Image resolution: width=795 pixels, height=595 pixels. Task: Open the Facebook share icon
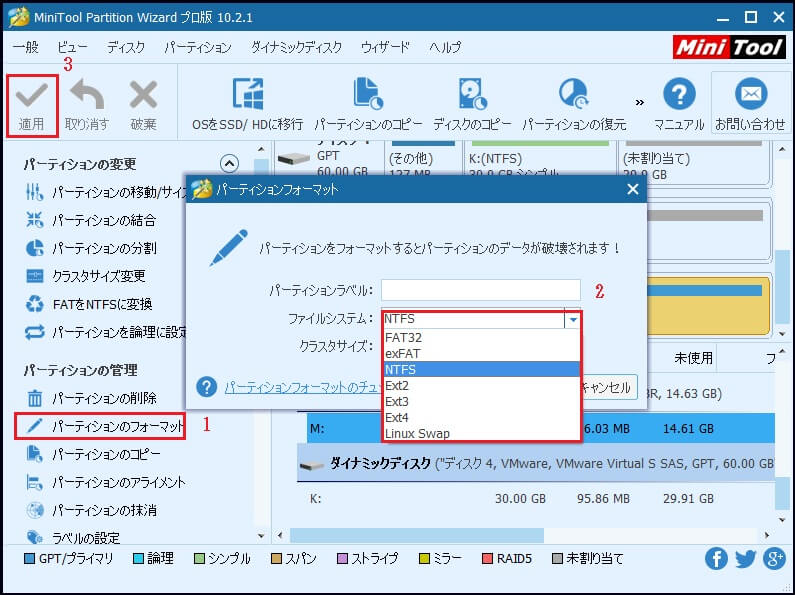coord(716,558)
